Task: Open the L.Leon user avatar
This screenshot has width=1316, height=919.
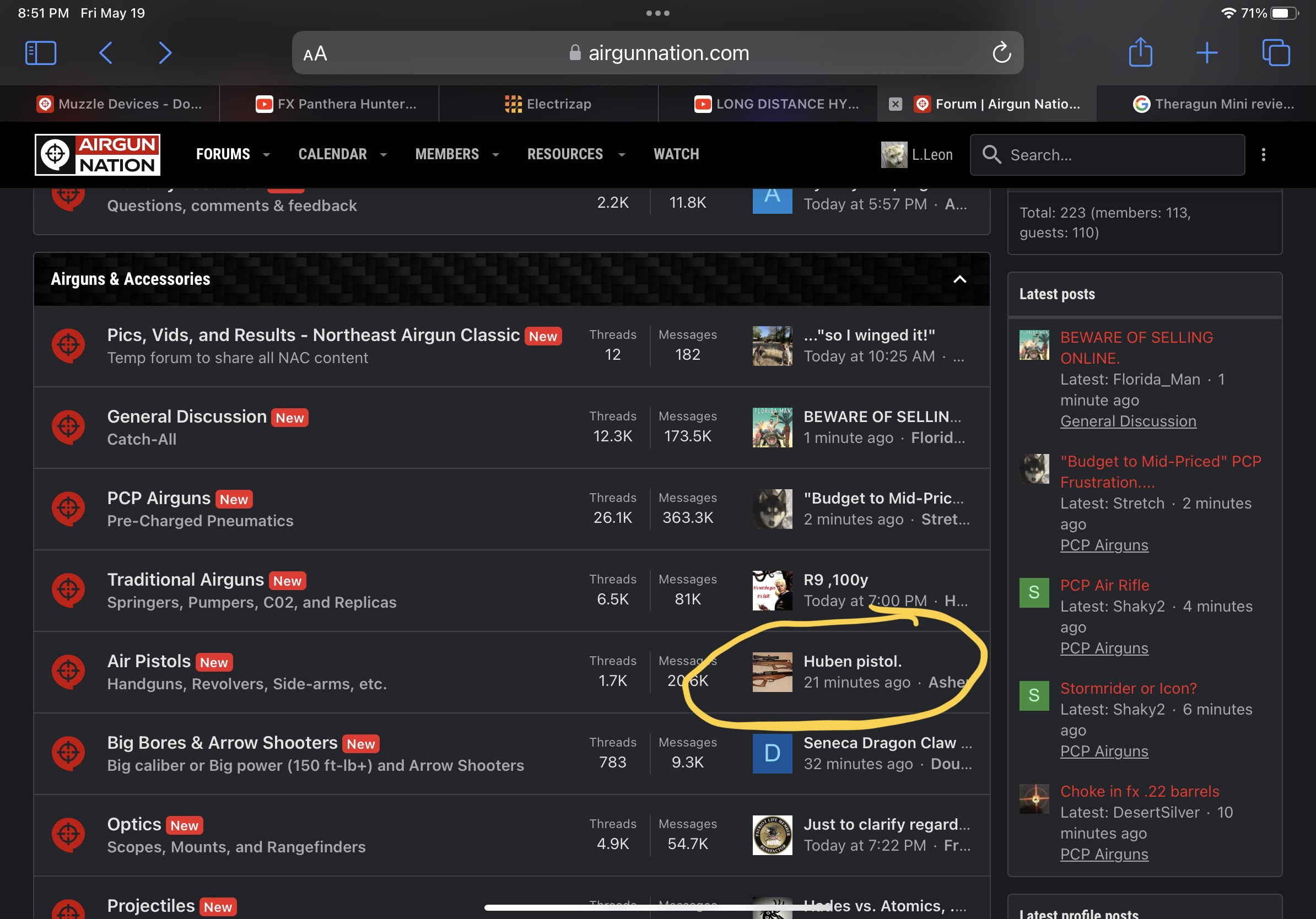Action: tap(893, 155)
